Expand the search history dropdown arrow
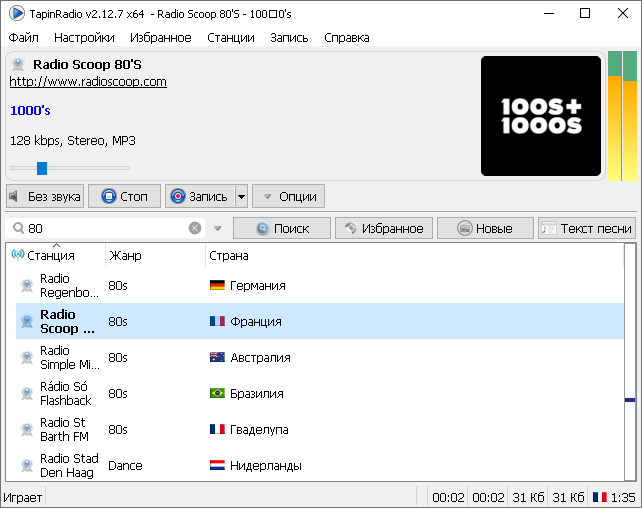Viewport: 642px width, 508px height. [218, 228]
